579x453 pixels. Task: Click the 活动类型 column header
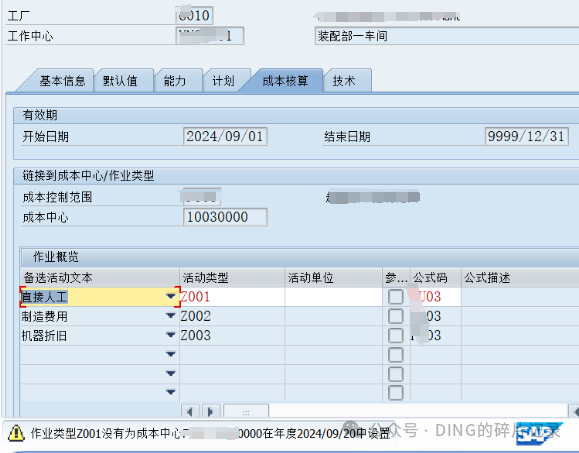point(232,278)
